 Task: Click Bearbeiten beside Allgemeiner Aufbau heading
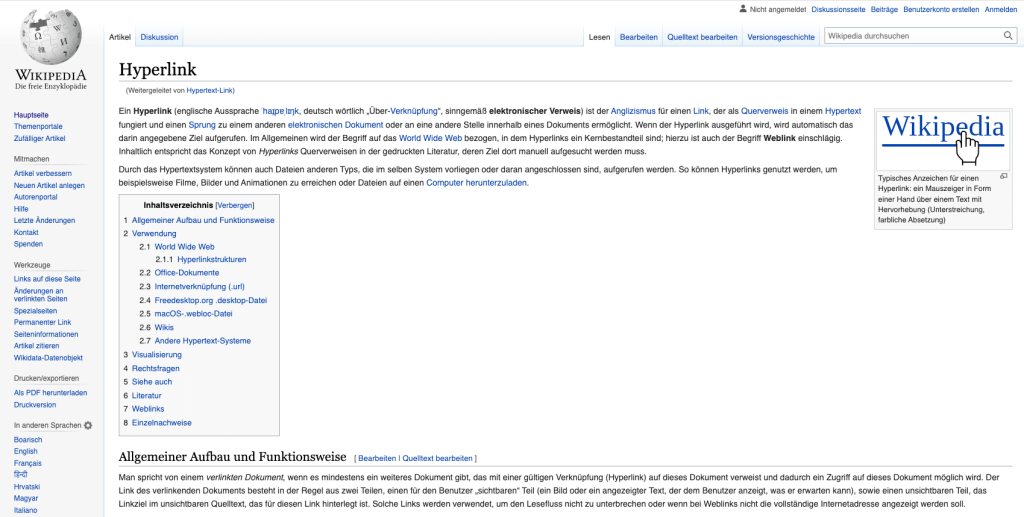tap(377, 458)
